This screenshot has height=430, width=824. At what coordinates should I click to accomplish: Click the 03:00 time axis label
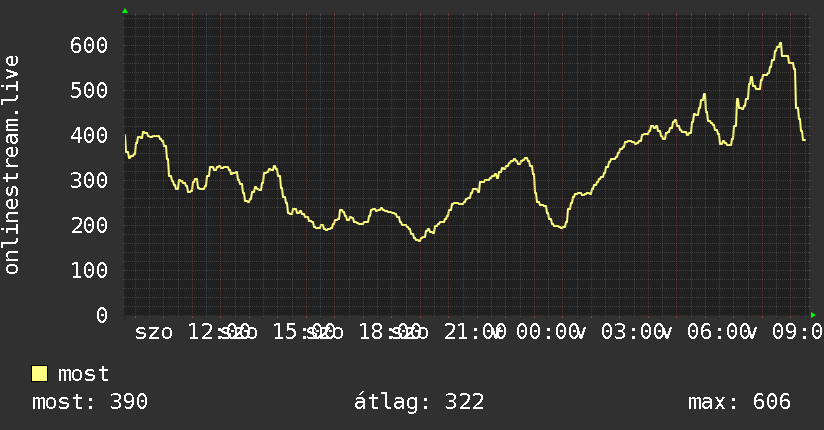click(632, 332)
